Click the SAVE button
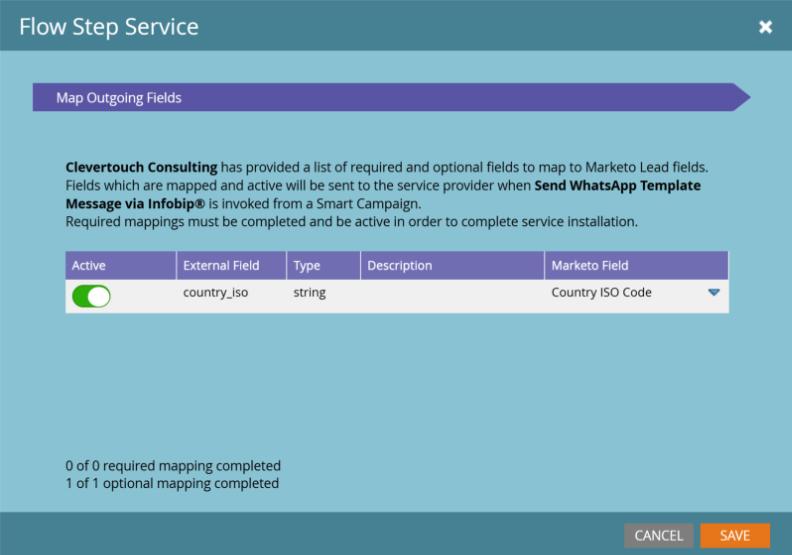 coord(735,535)
